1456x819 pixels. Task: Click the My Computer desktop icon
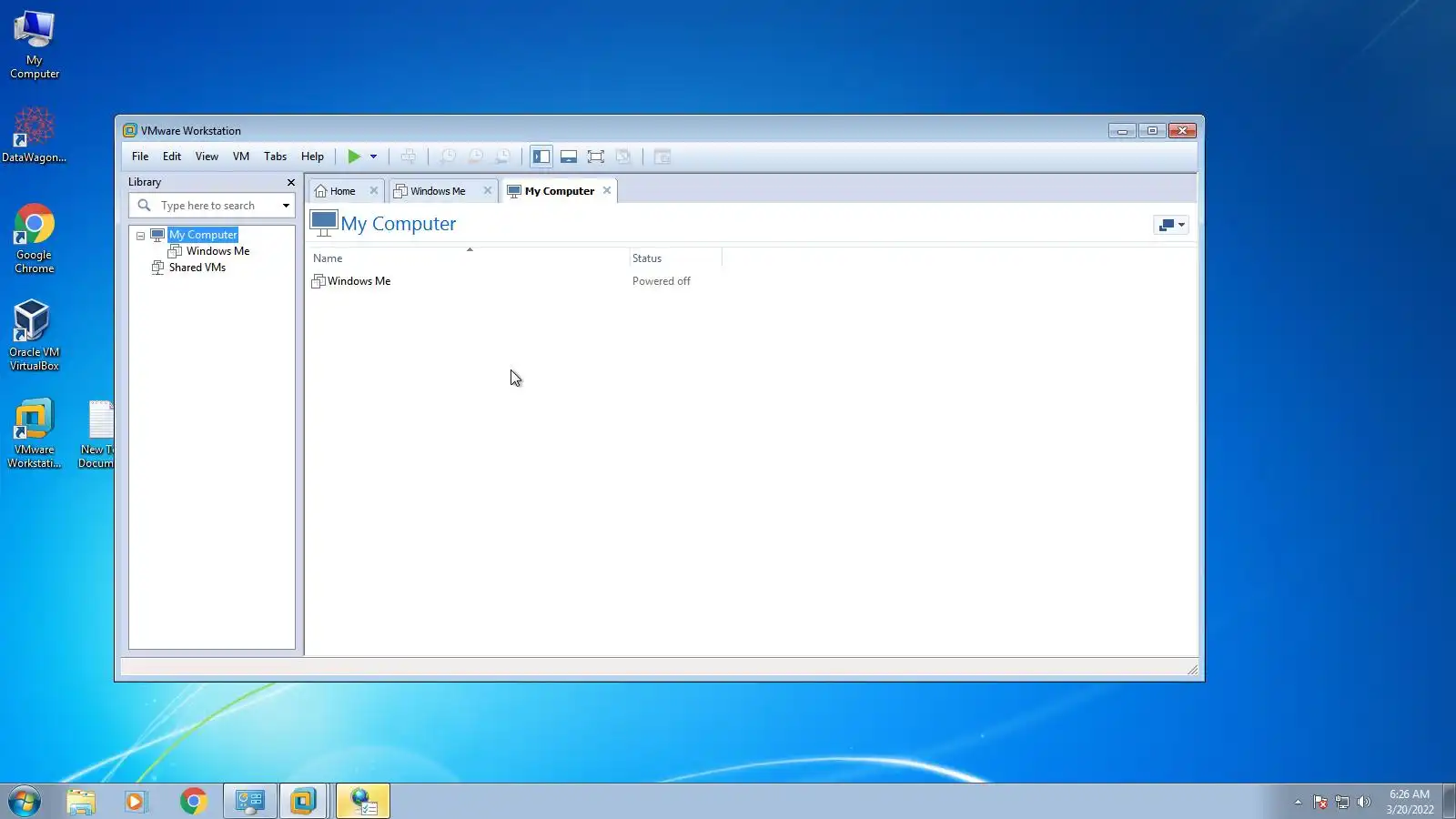[35, 45]
